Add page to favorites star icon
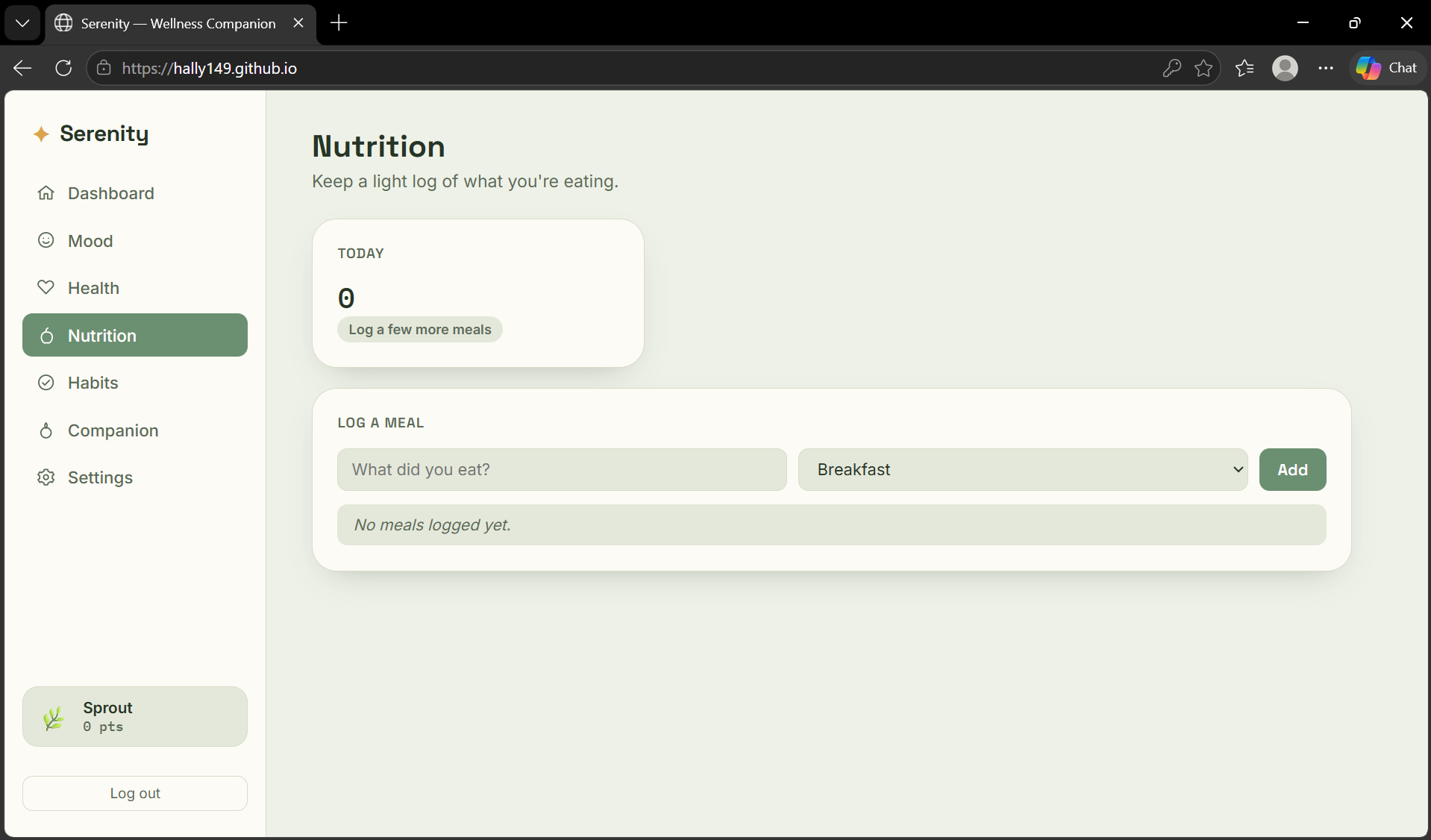This screenshot has height=840, width=1431. tap(1203, 69)
